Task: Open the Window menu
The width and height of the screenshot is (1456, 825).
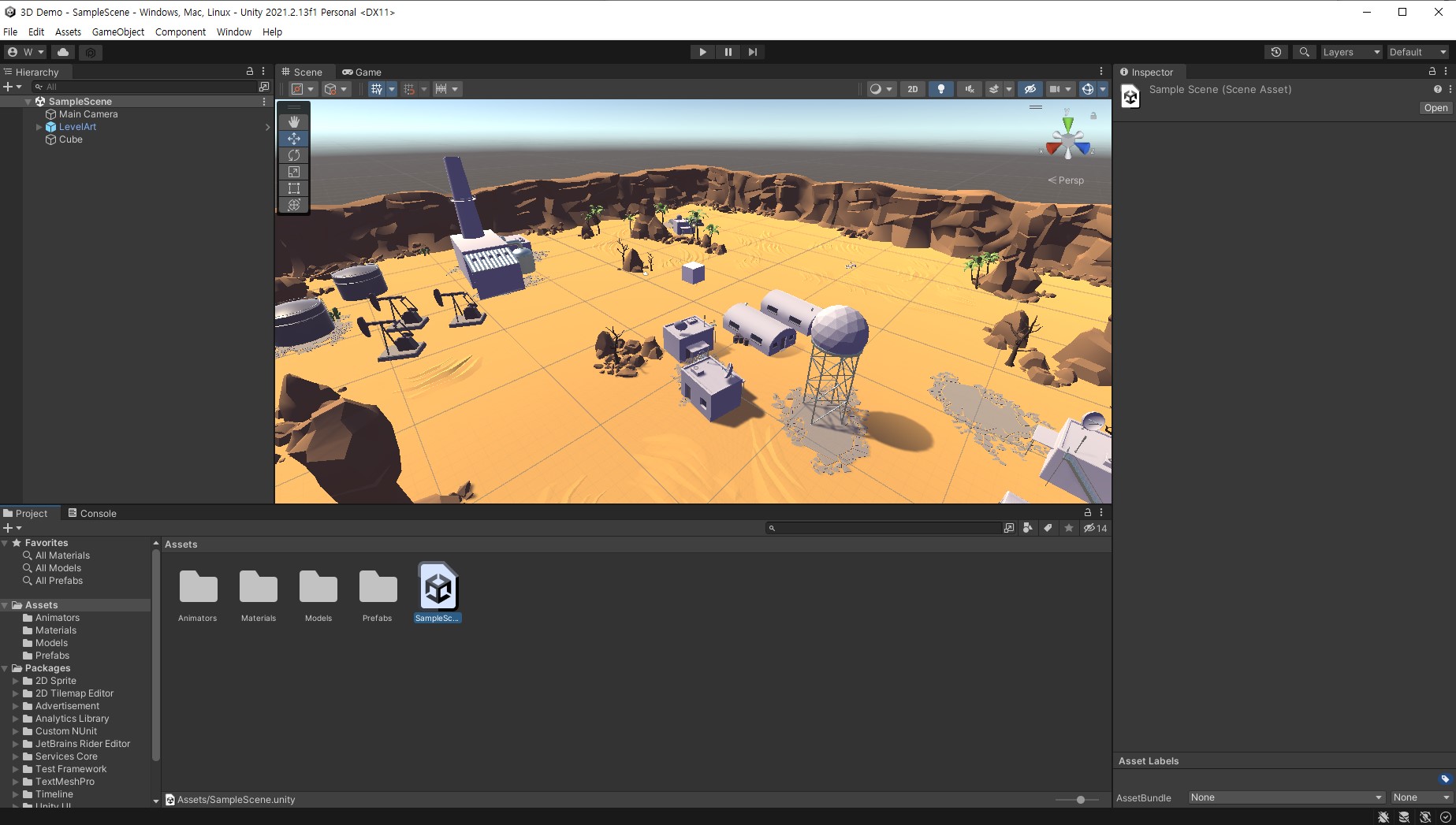Action: [234, 32]
